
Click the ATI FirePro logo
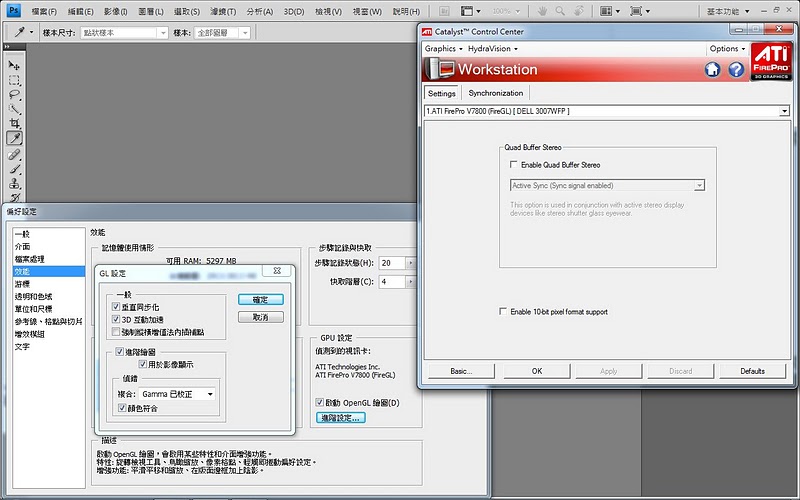pos(771,62)
